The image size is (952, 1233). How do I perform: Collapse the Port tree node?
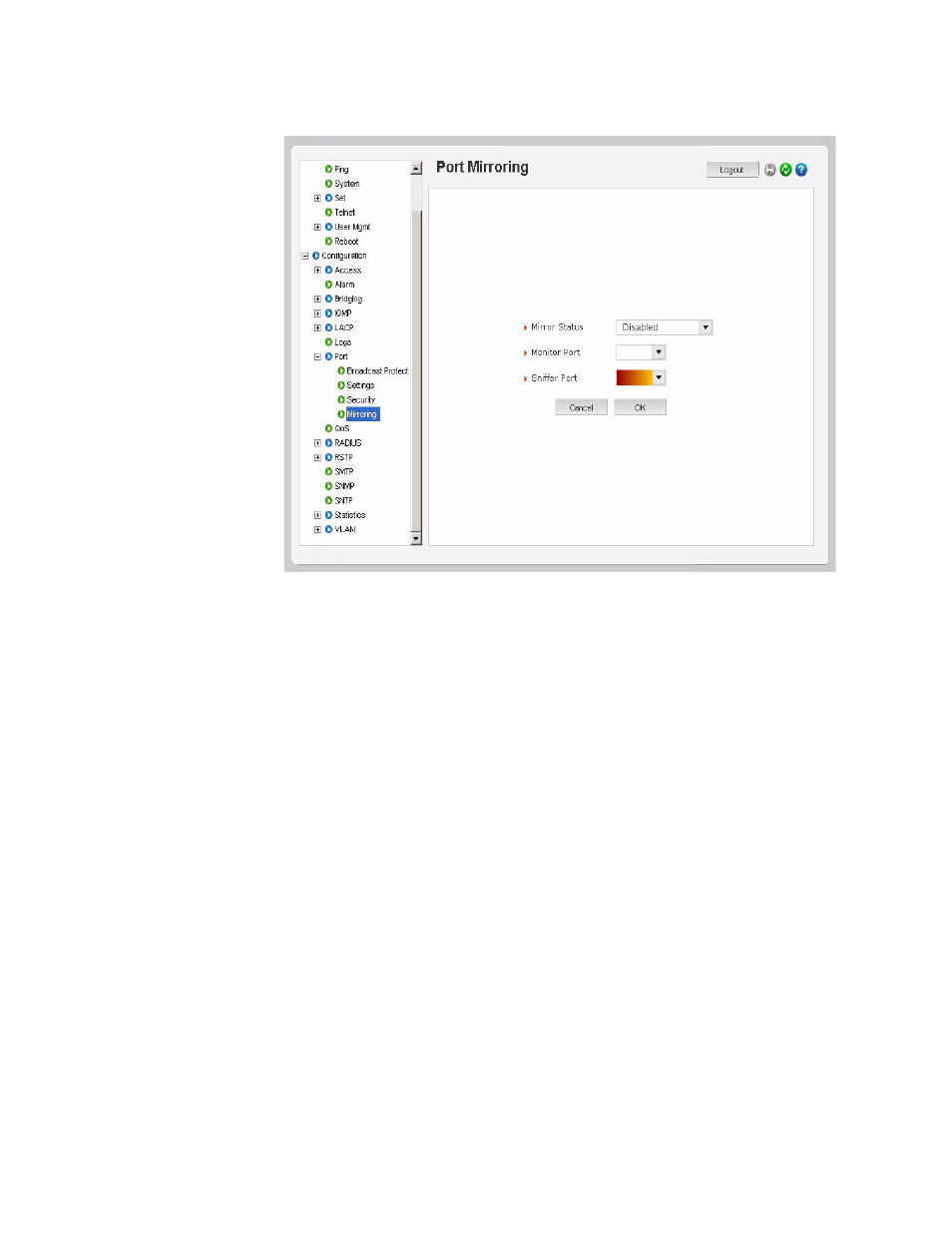tap(317, 356)
